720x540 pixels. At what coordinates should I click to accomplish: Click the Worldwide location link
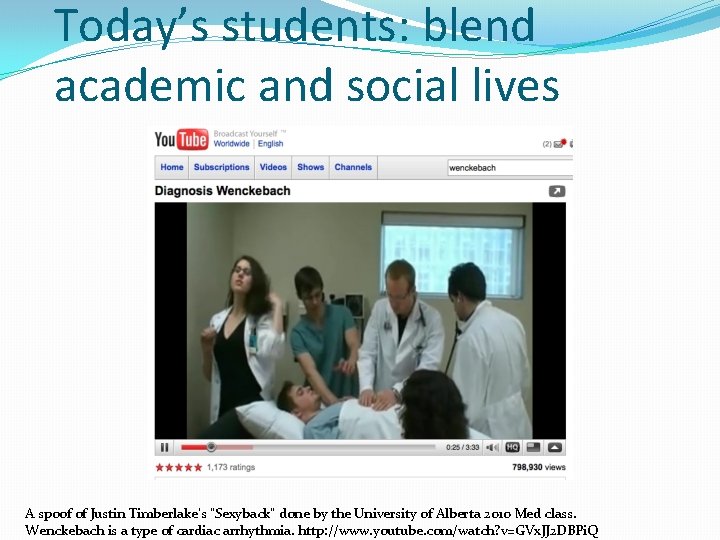coord(231,144)
